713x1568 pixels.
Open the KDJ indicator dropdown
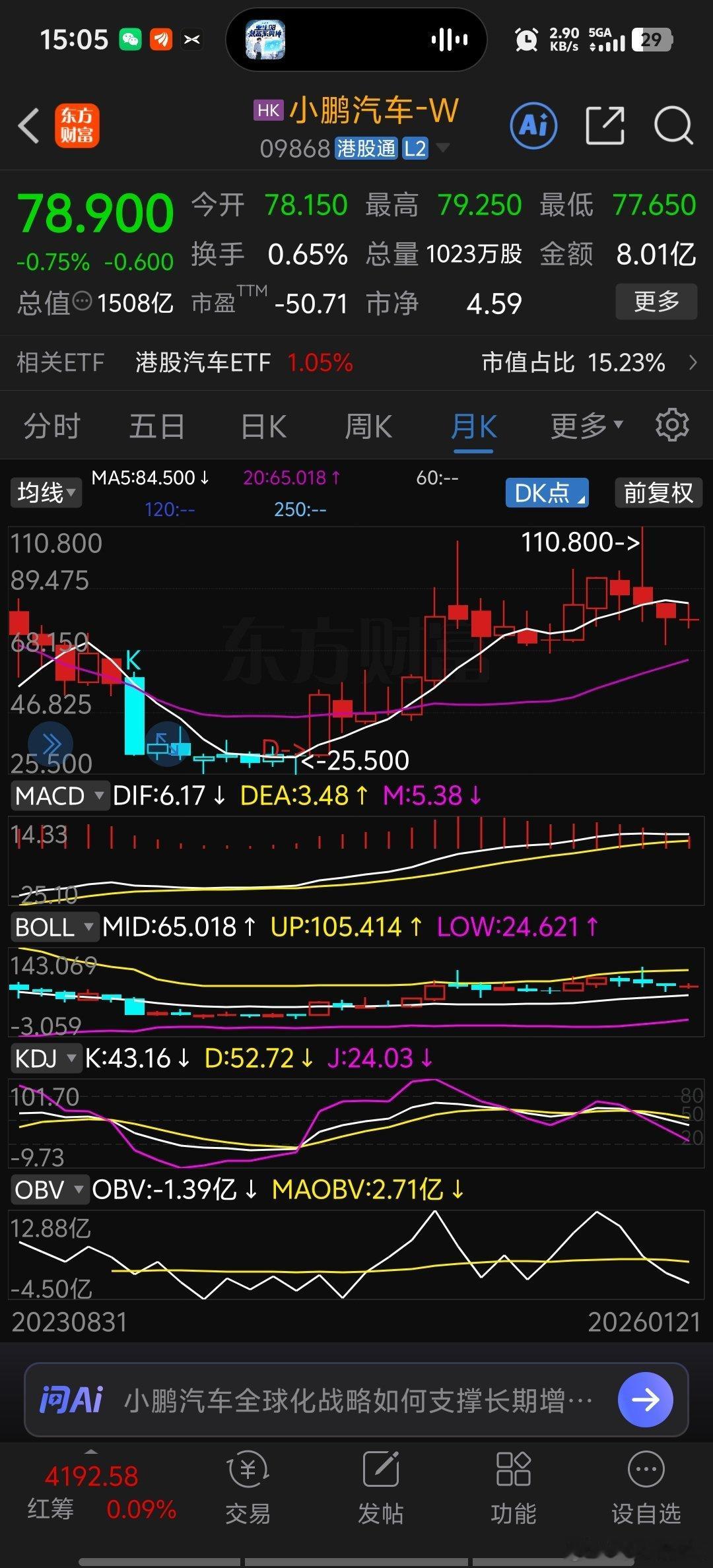46,1058
